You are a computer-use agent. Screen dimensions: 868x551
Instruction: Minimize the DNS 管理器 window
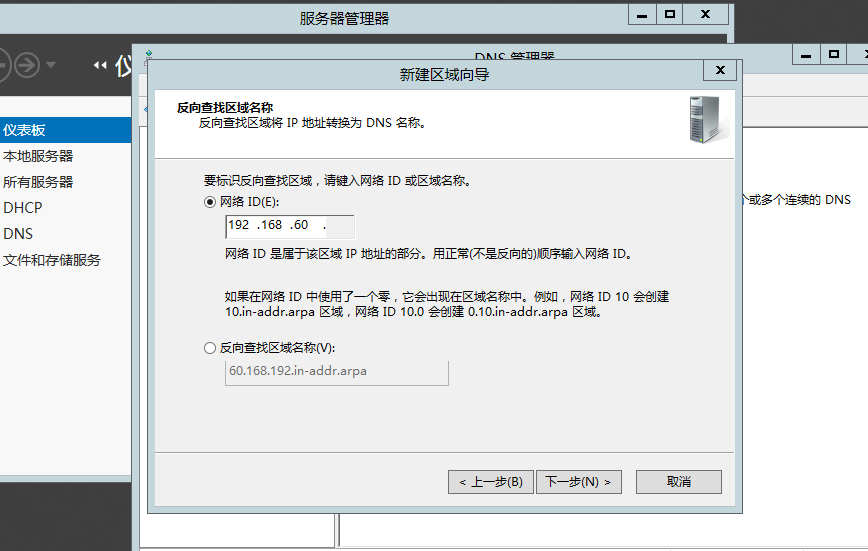coord(806,55)
